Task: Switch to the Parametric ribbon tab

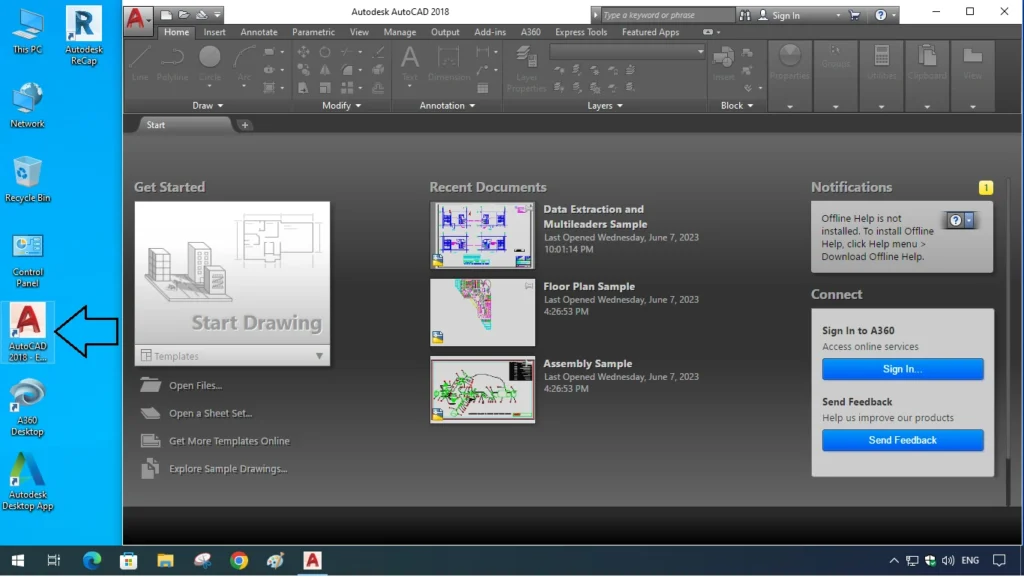Action: [x=313, y=32]
